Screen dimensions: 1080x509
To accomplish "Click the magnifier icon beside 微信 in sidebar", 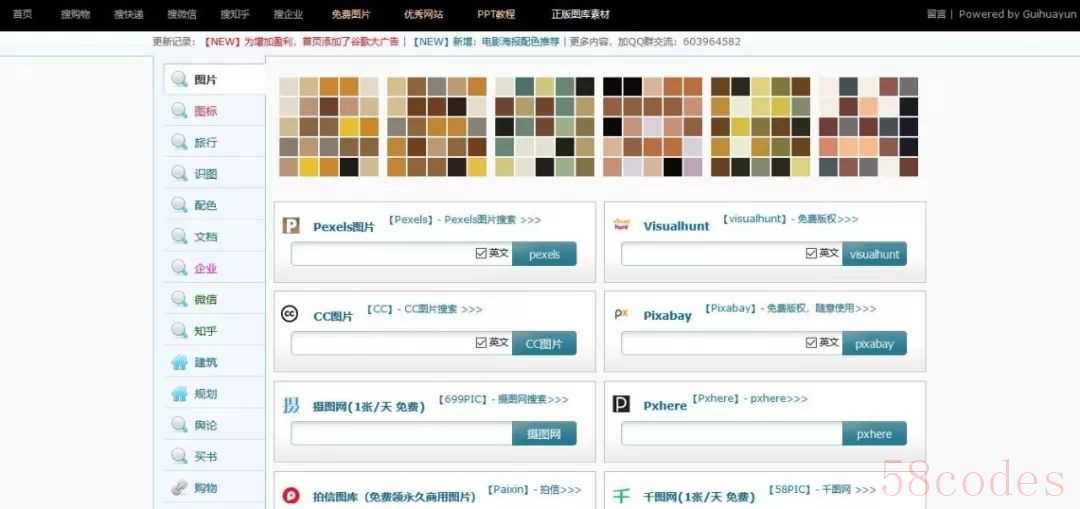I will coord(179,299).
